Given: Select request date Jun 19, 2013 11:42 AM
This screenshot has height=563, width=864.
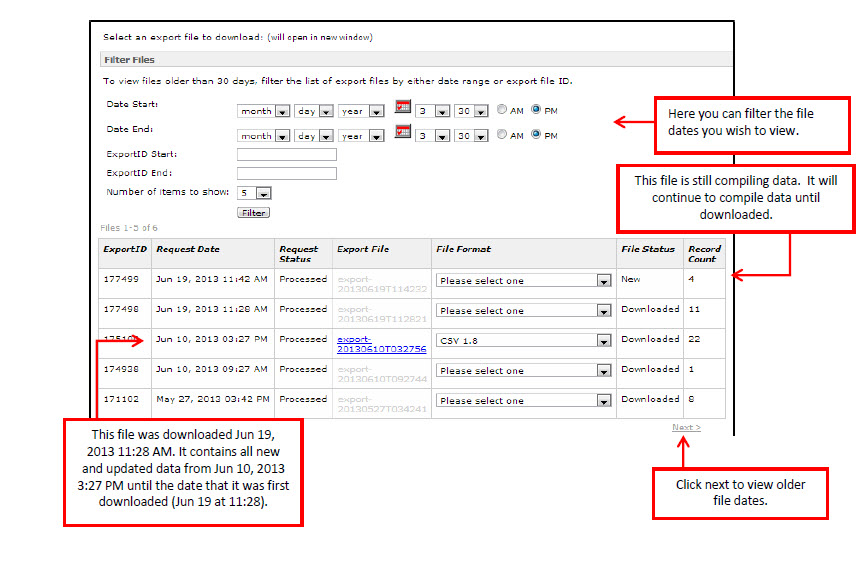Looking at the screenshot, I should pyautogui.click(x=212, y=279).
